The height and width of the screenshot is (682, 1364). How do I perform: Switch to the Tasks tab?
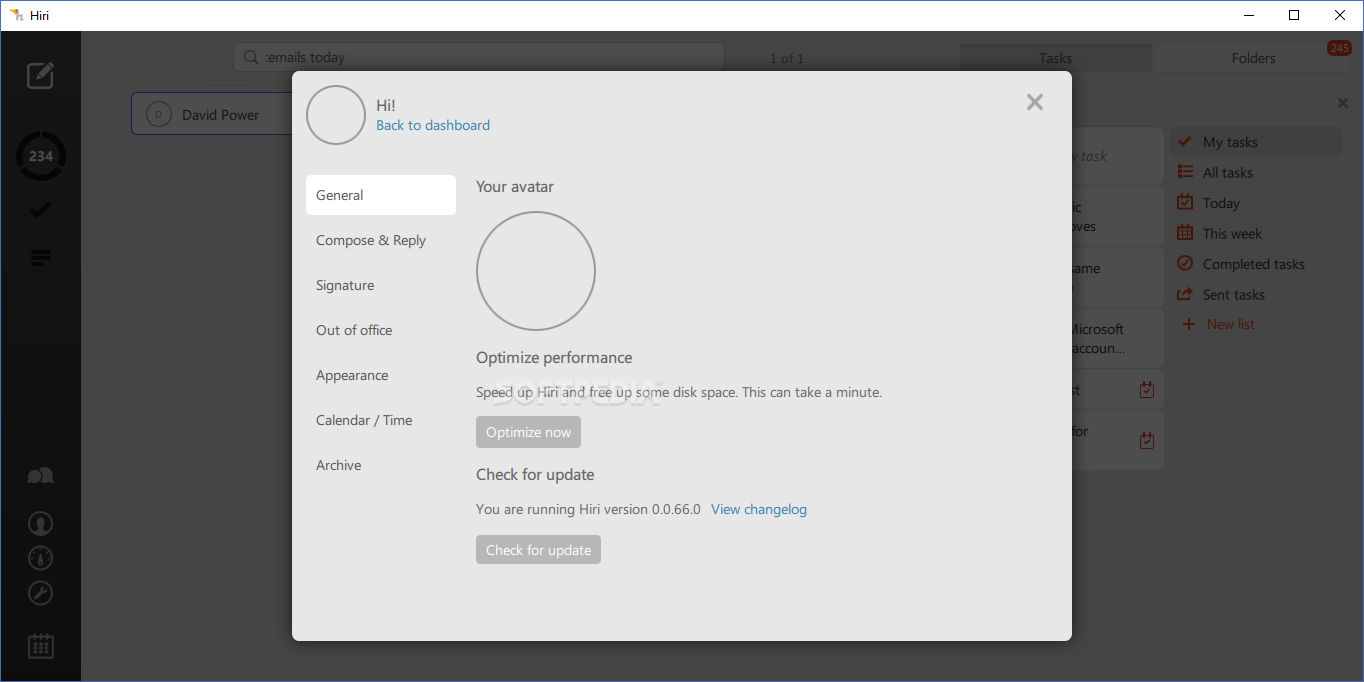coord(1055,58)
